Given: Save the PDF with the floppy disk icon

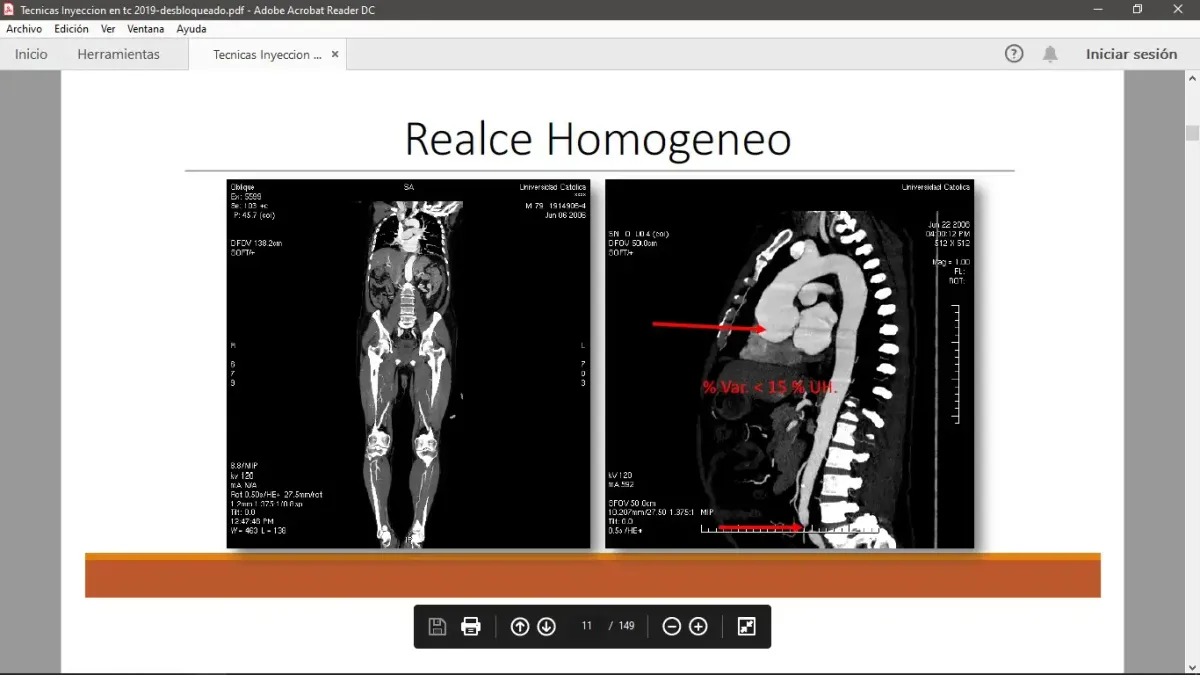Looking at the screenshot, I should 437,627.
